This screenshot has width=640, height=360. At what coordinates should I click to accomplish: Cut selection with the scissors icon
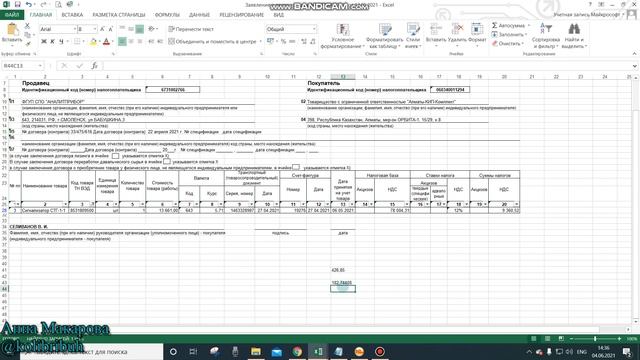(x=27, y=26)
